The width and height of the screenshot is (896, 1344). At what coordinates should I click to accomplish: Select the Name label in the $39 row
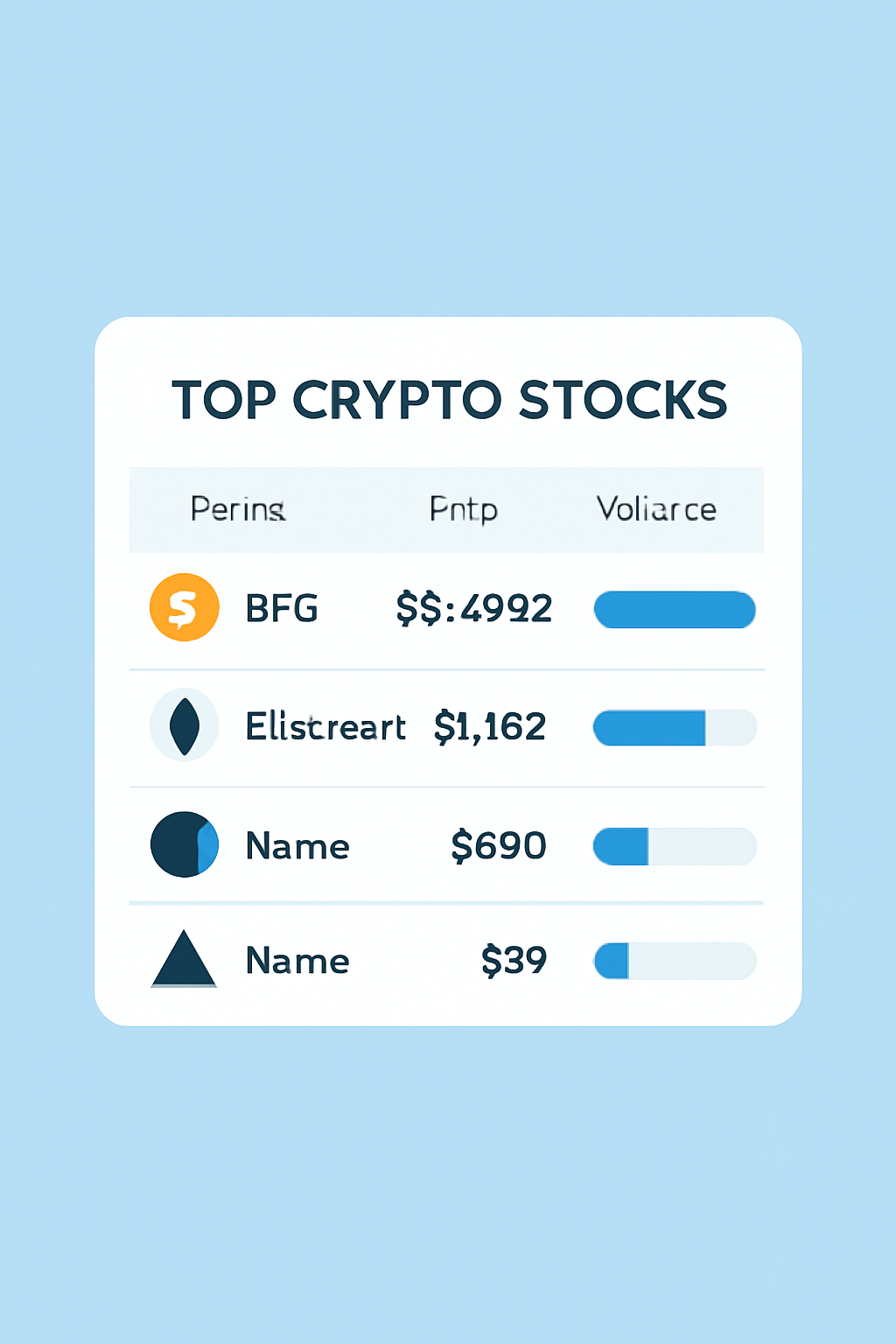(297, 961)
